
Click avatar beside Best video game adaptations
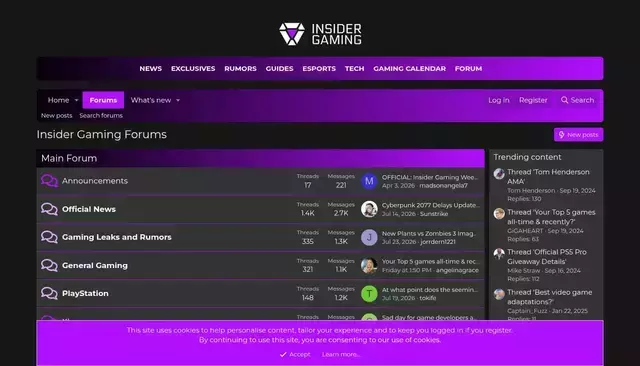tap(499, 294)
